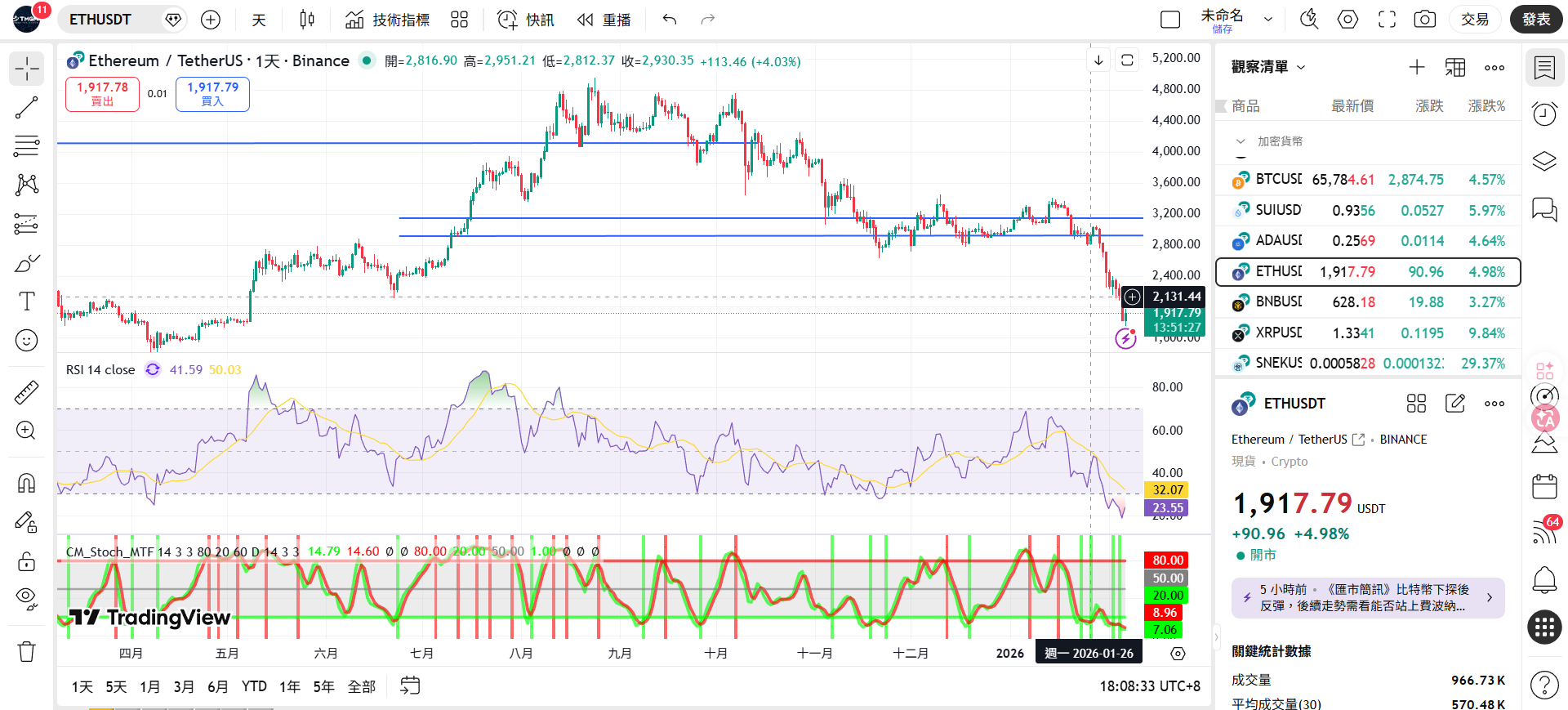
Task: Select the trend line drawing tool
Action: (x=27, y=108)
